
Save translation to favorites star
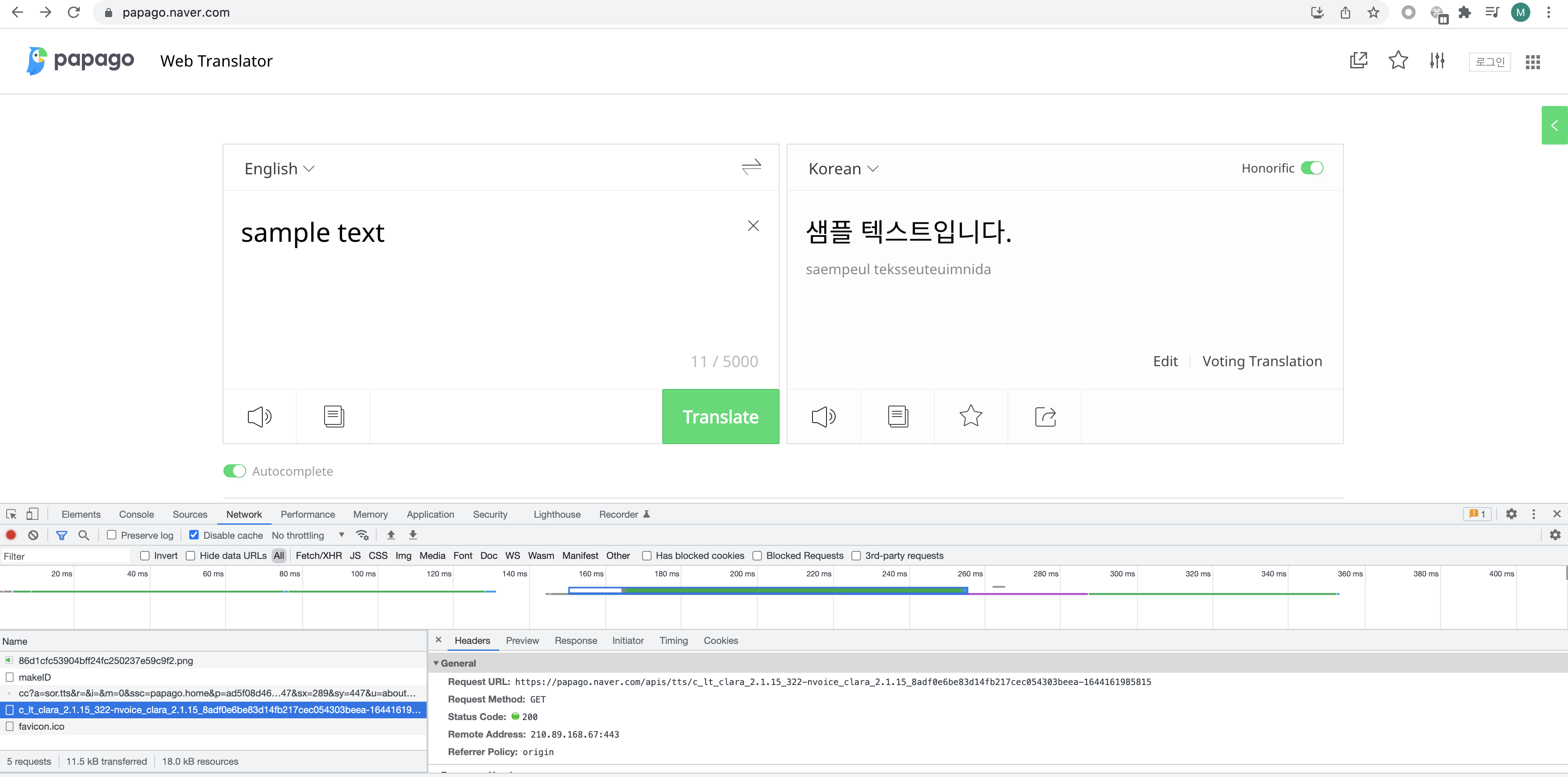(970, 417)
